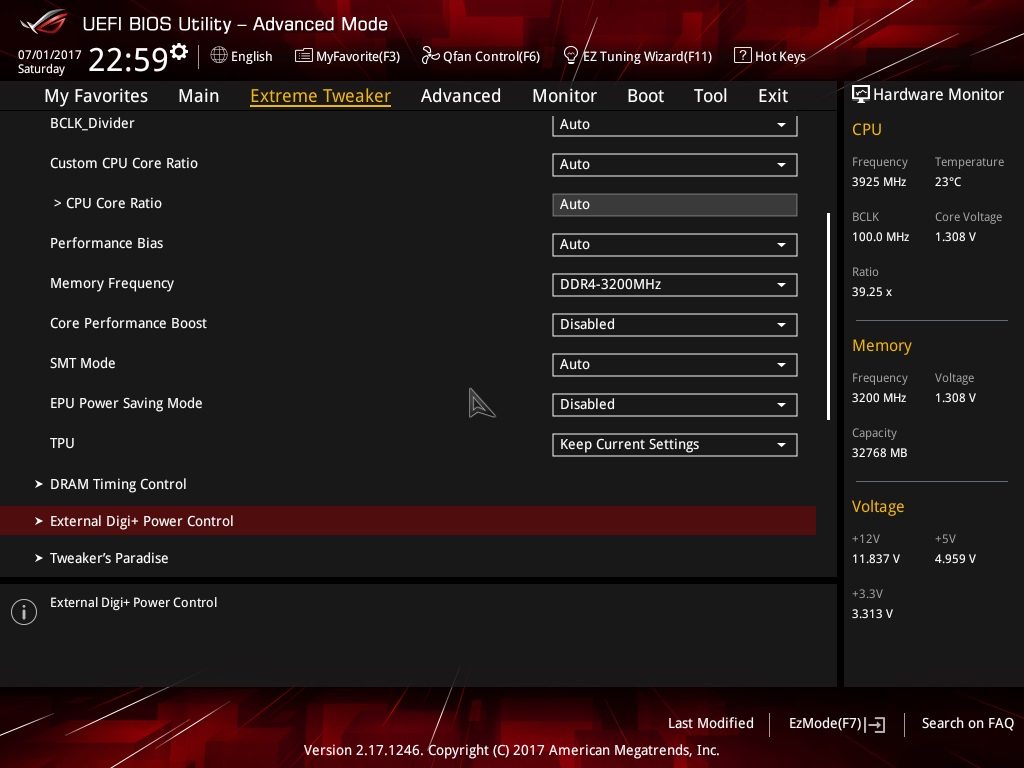Select the Memory Frequency label

pos(112,283)
